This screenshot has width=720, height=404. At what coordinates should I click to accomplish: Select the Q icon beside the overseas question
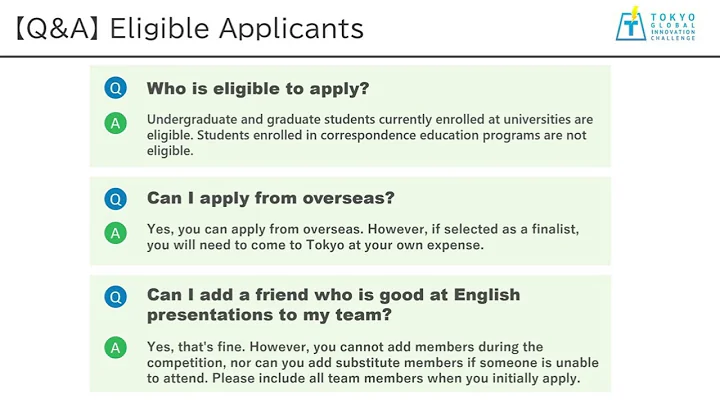click(116, 198)
